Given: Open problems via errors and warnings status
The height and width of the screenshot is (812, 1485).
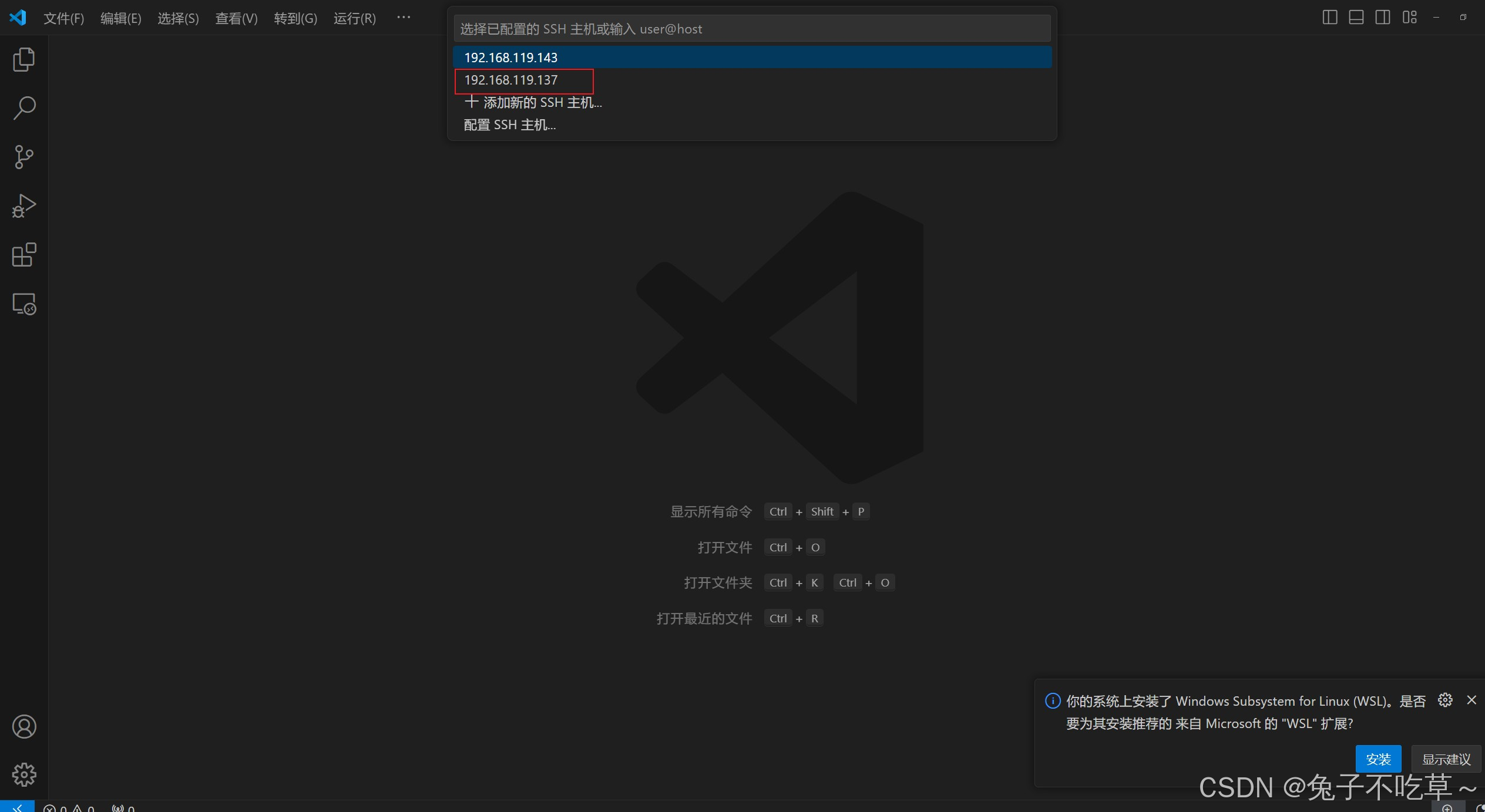Looking at the screenshot, I should coord(69,808).
